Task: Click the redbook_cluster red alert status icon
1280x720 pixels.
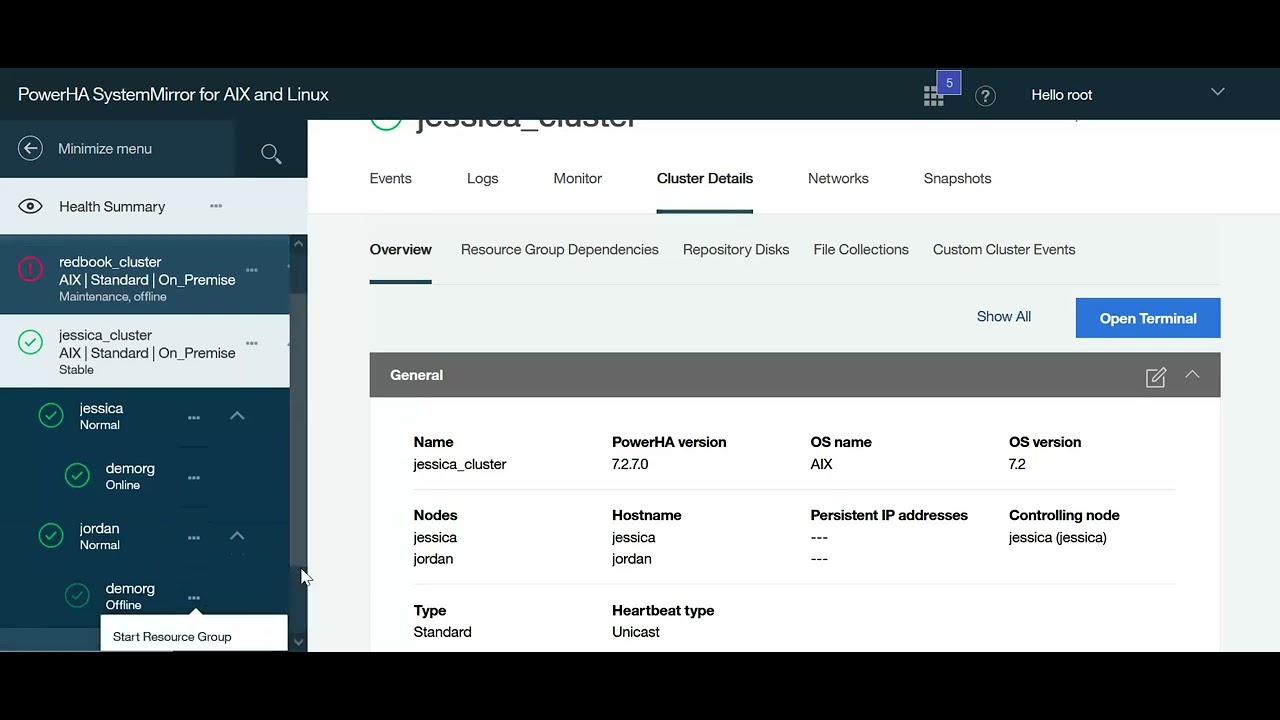Action: tap(30, 269)
